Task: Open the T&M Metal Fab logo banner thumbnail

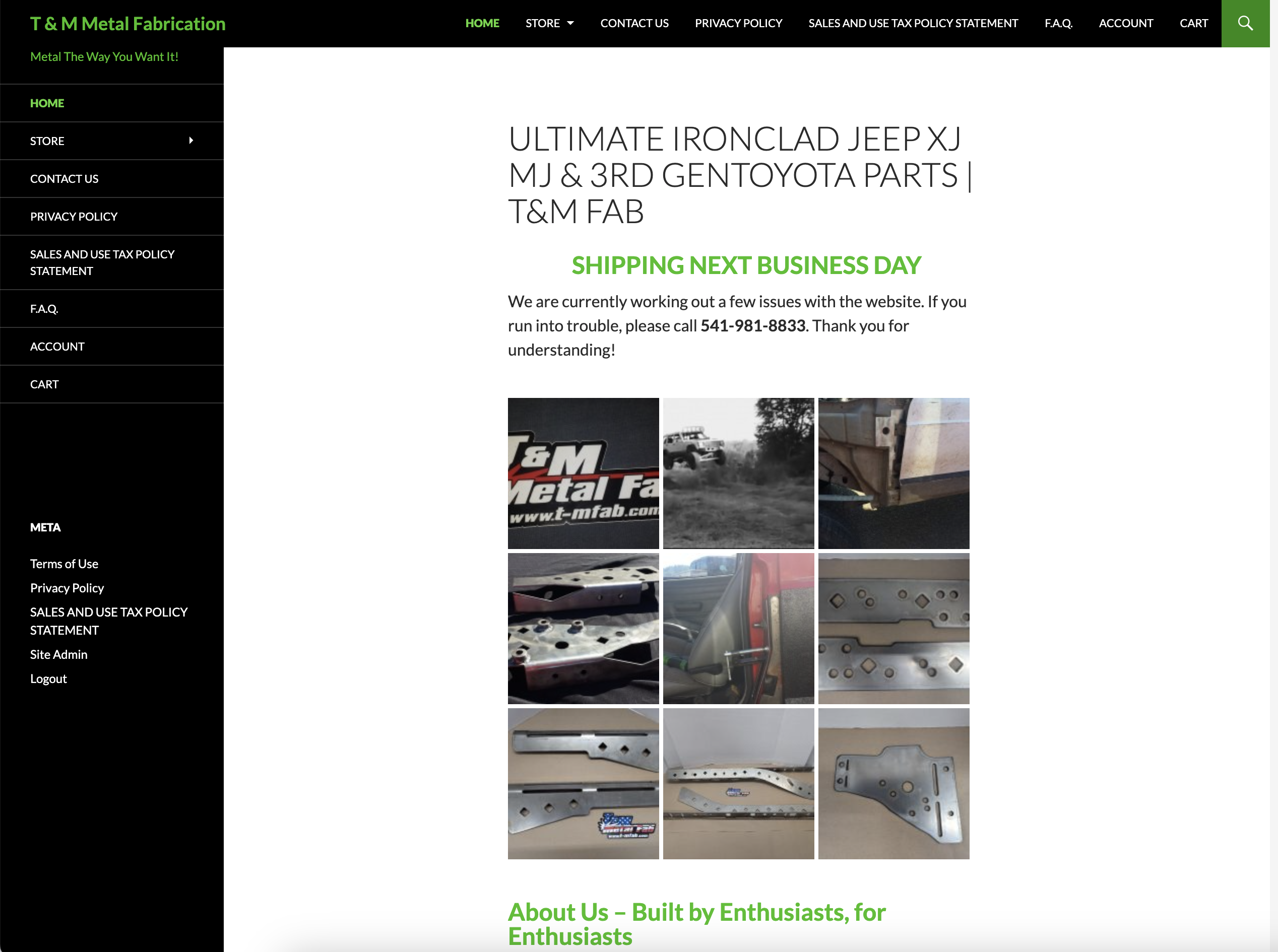Action: click(x=584, y=473)
